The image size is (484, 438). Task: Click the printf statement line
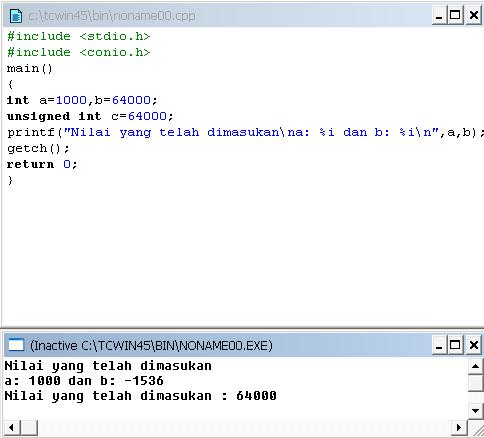point(245,133)
